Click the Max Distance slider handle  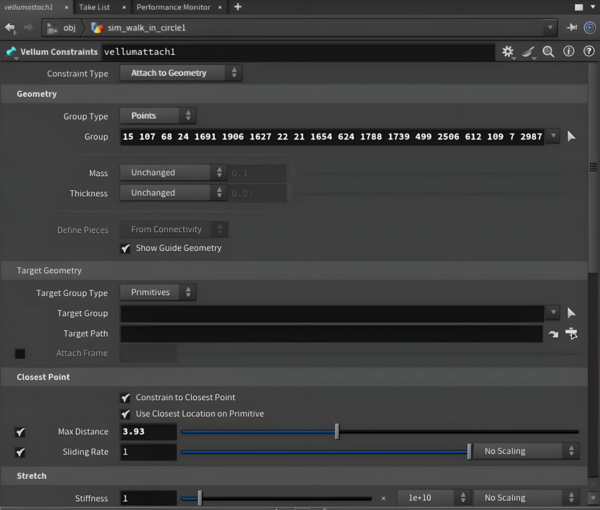(337, 432)
